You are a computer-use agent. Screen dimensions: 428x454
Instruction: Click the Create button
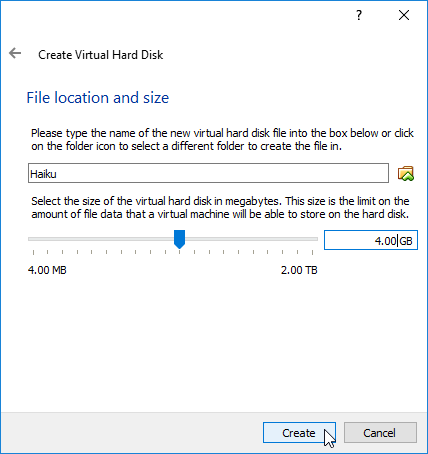pos(299,433)
